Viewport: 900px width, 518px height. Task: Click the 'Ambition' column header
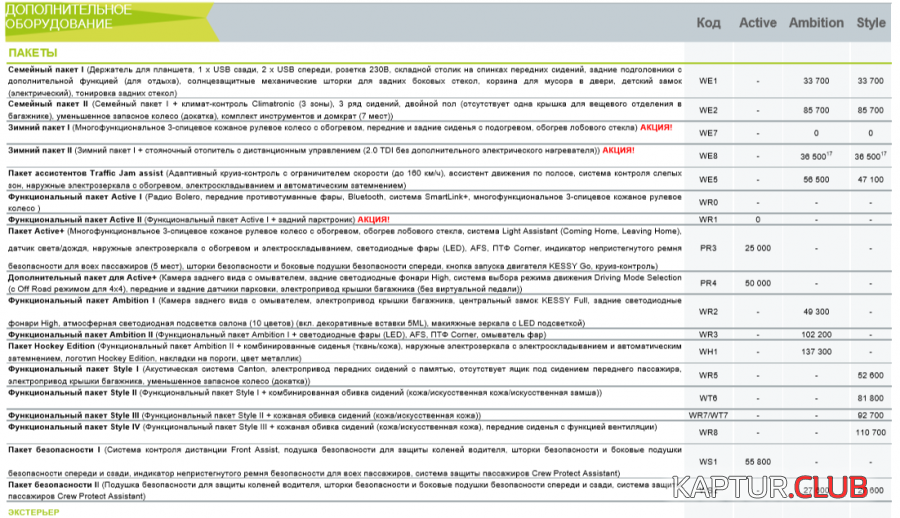pyautogui.click(x=816, y=23)
